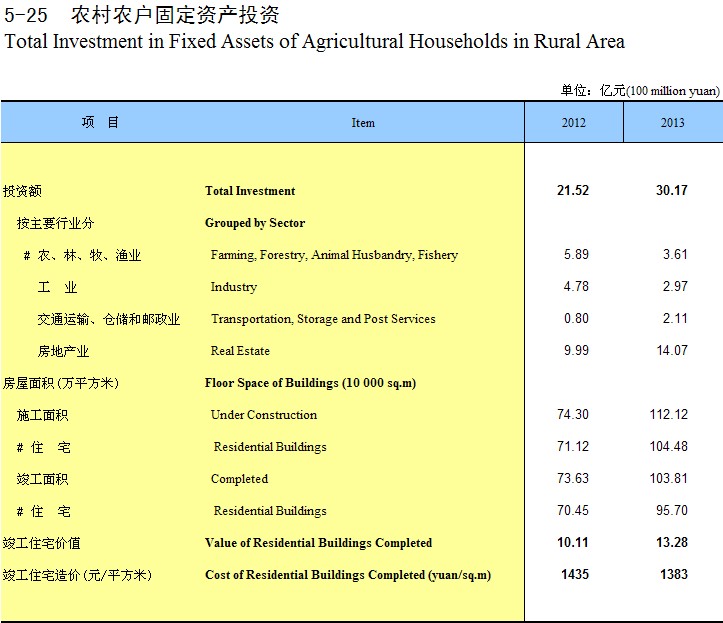Select the Grouped by Sector label
The width and height of the screenshot is (723, 623).
pos(255,223)
